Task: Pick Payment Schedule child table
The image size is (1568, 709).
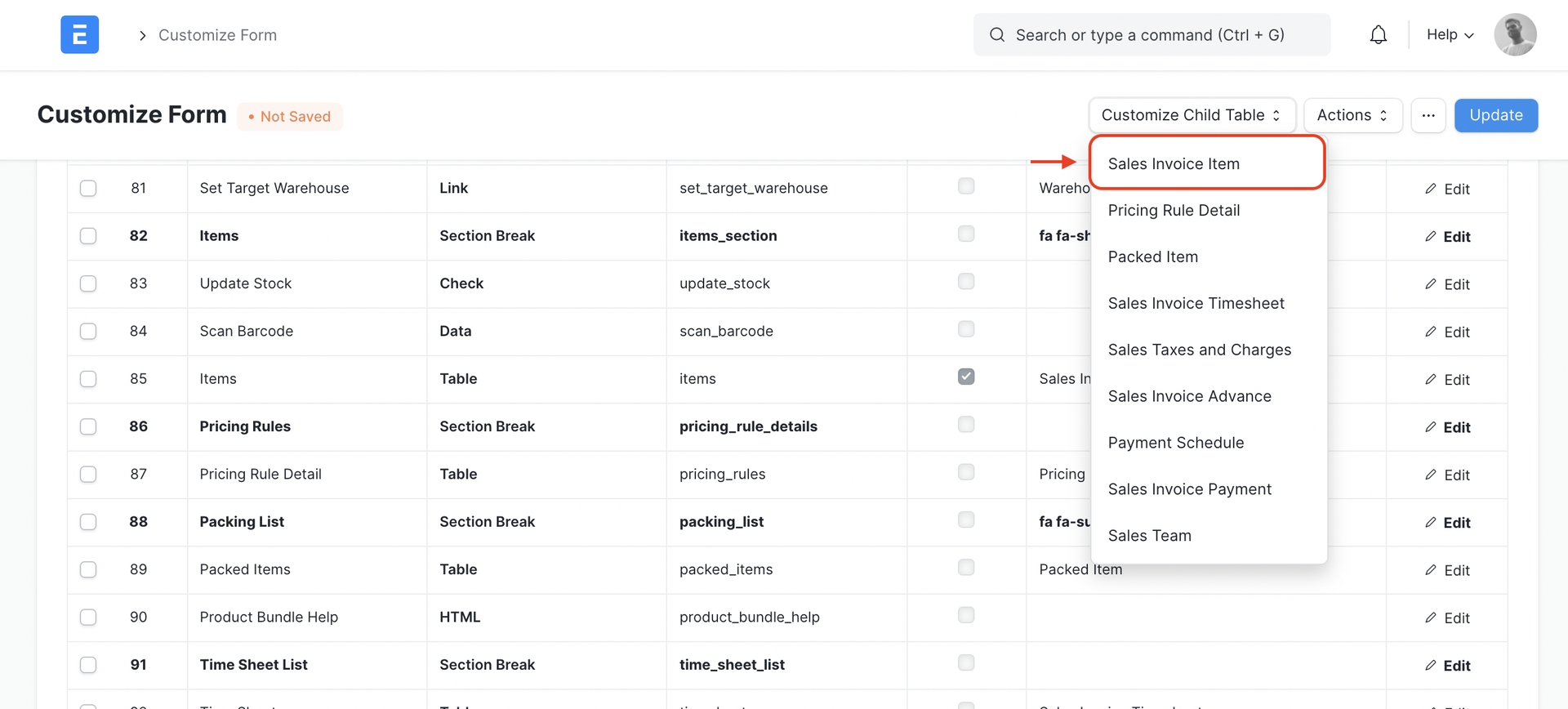Action: [1175, 443]
